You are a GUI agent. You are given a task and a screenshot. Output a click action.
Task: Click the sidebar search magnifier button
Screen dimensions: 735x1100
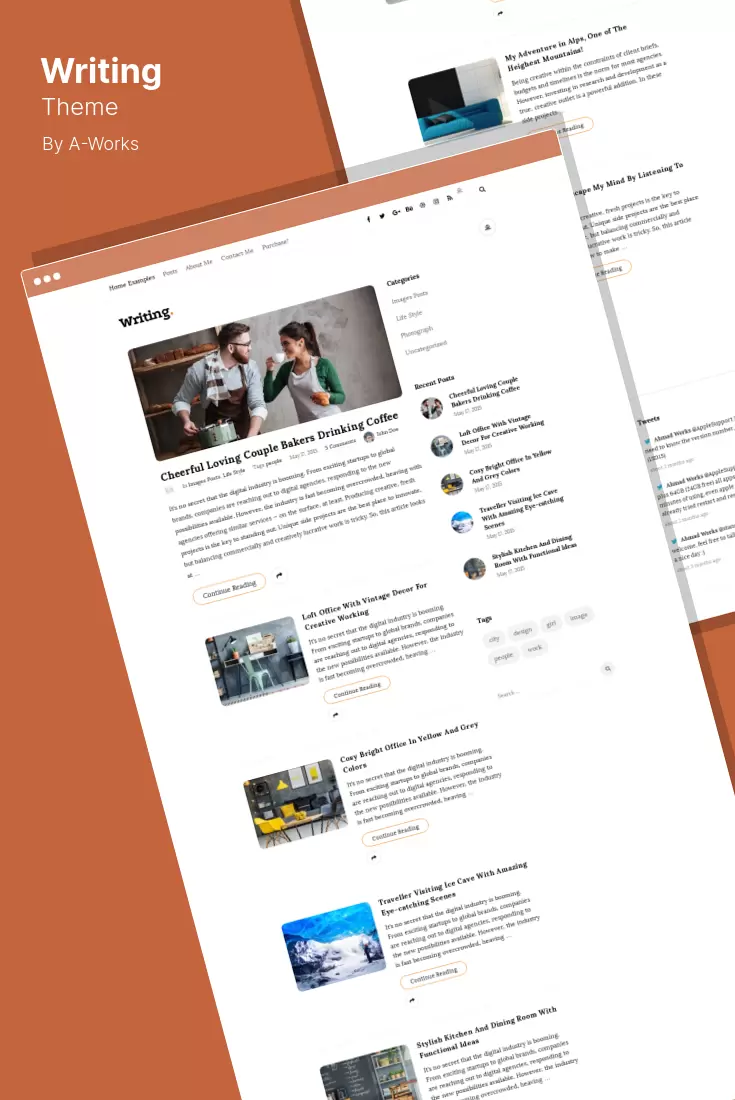coord(607,669)
